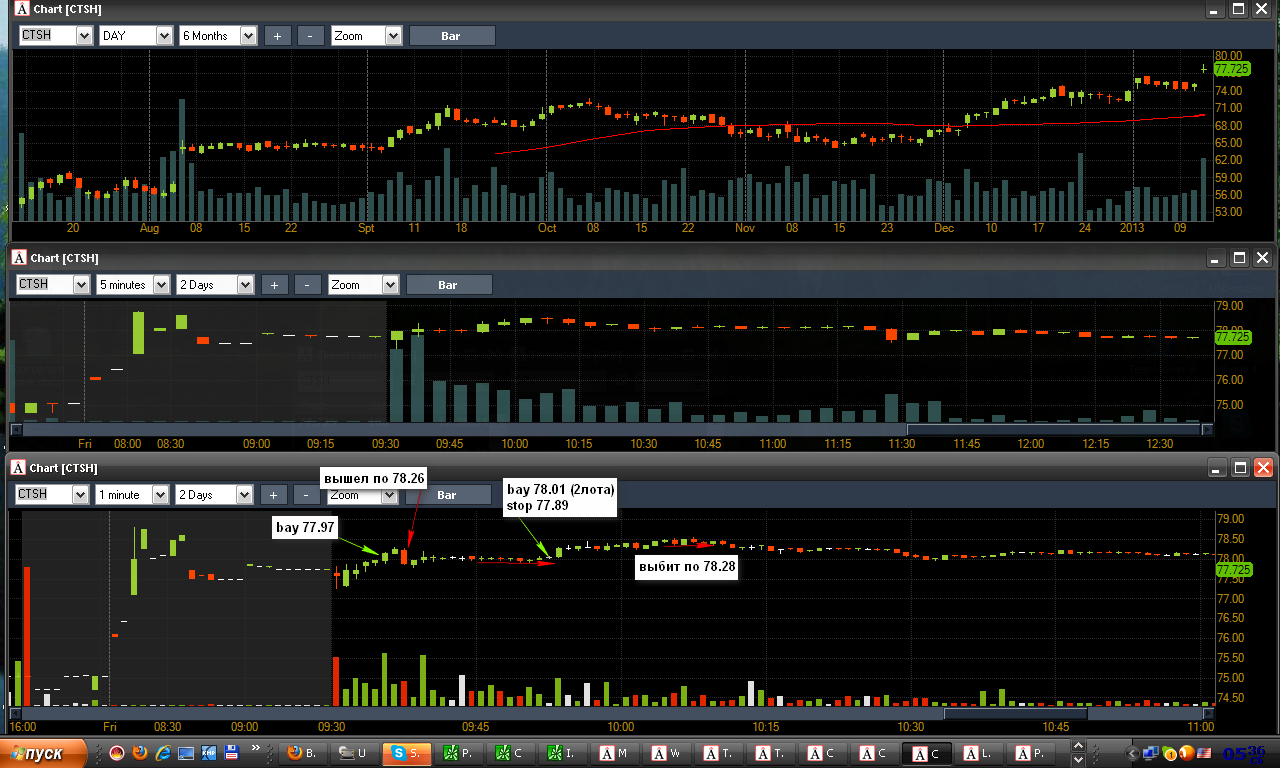Click the floppy disk quick-launch icon

tap(232, 753)
